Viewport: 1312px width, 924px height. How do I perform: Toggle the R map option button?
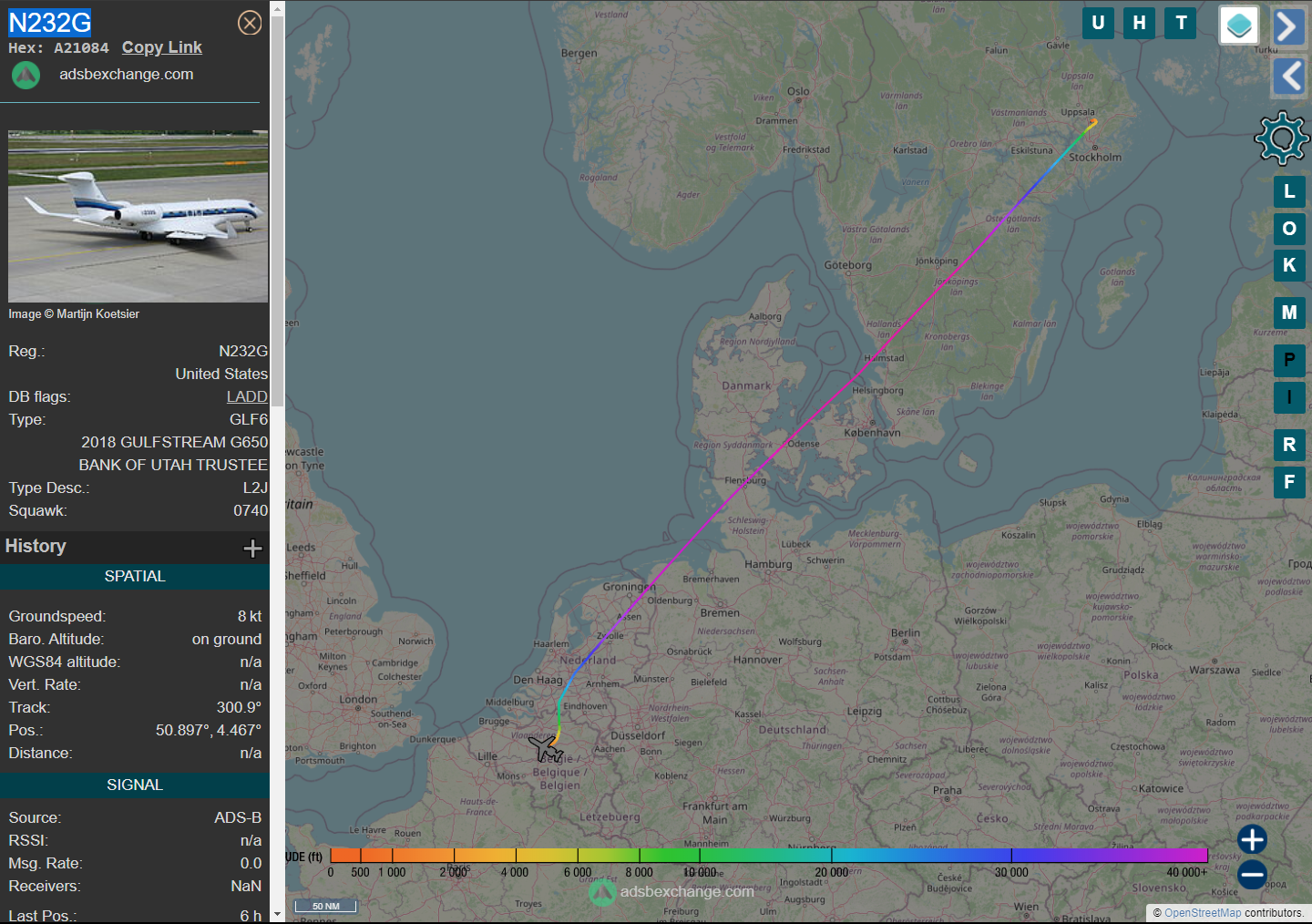click(x=1289, y=445)
